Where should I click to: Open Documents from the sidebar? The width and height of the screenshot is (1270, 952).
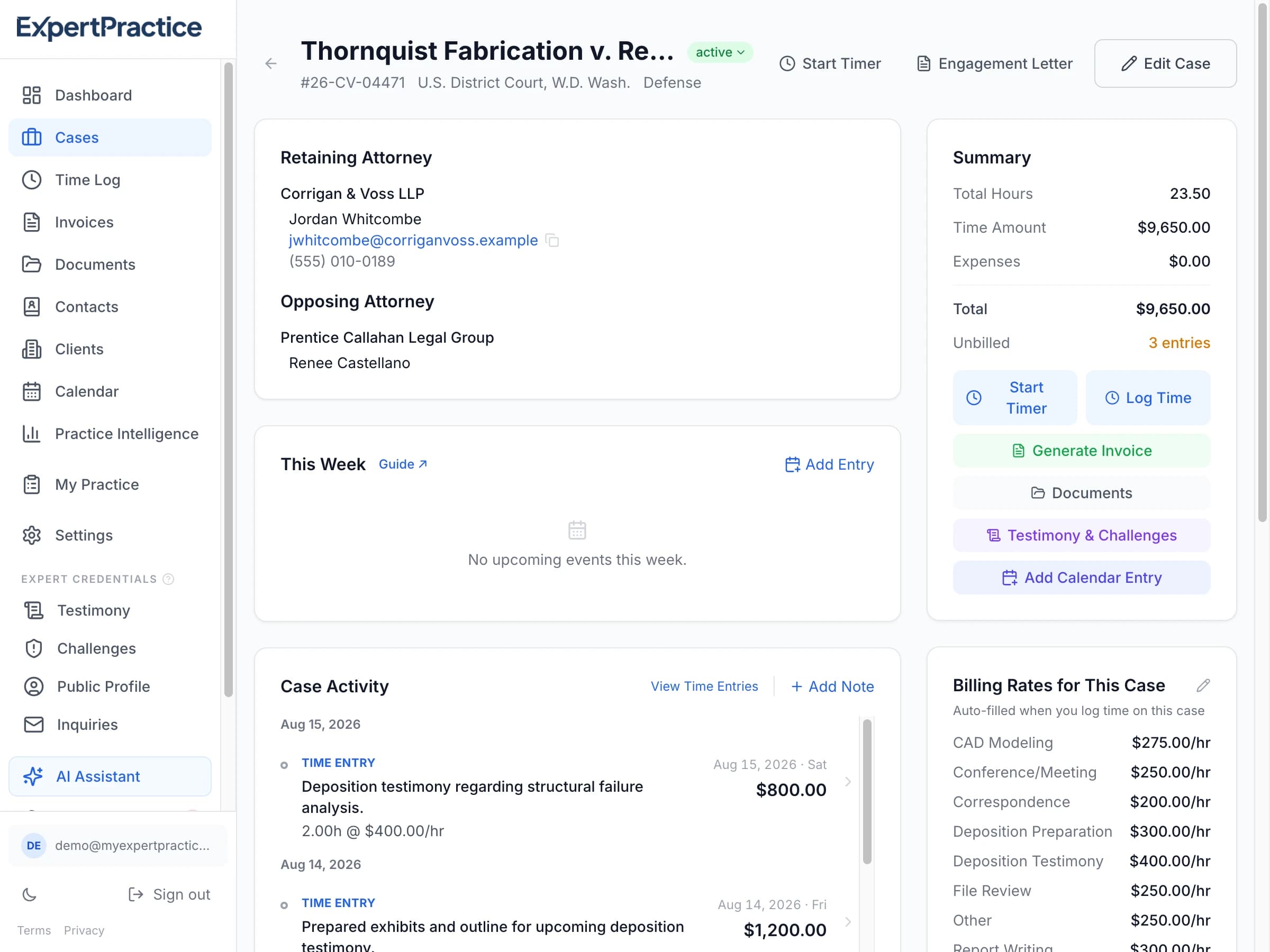[110, 264]
